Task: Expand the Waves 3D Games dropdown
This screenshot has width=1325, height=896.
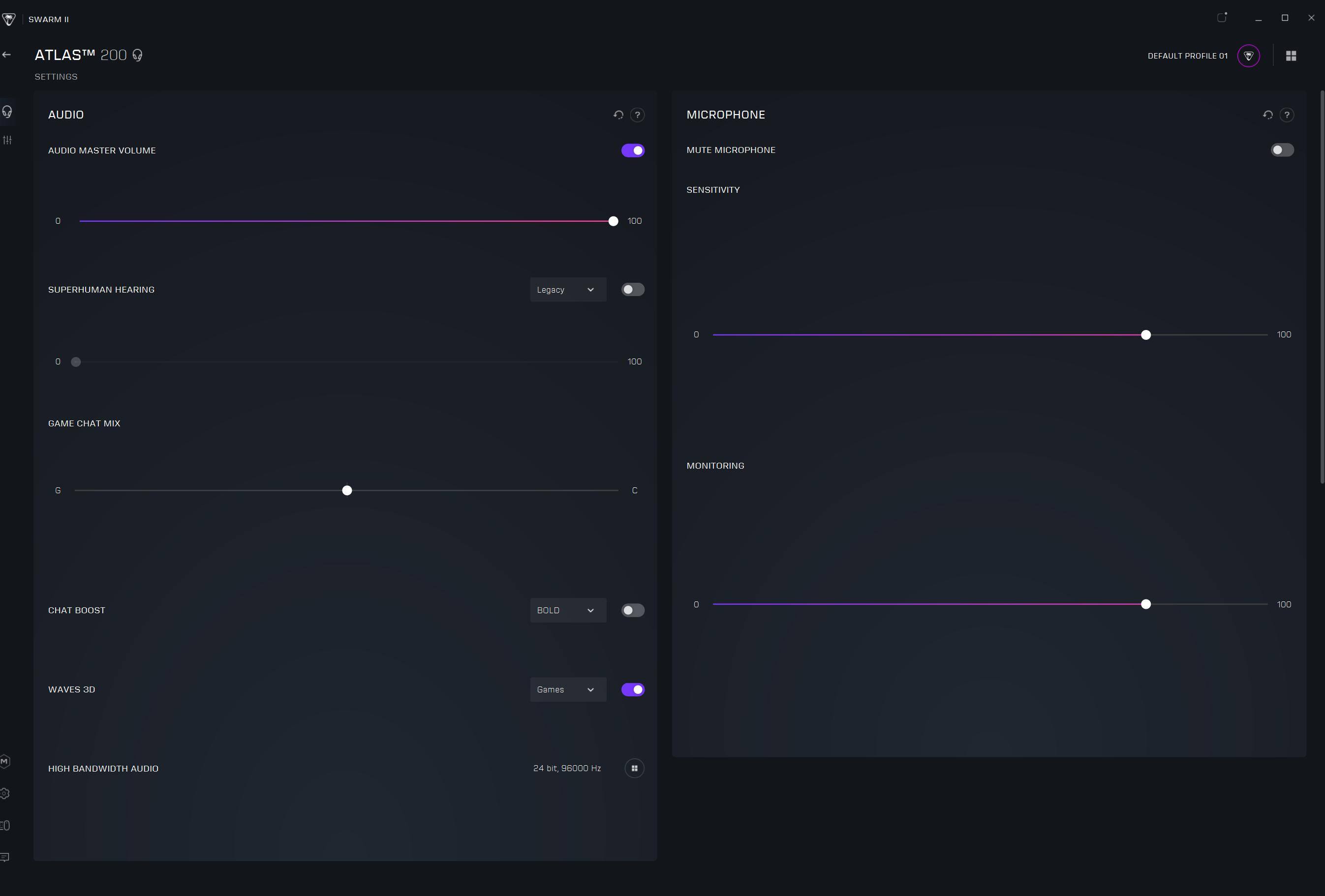Action: (x=567, y=689)
